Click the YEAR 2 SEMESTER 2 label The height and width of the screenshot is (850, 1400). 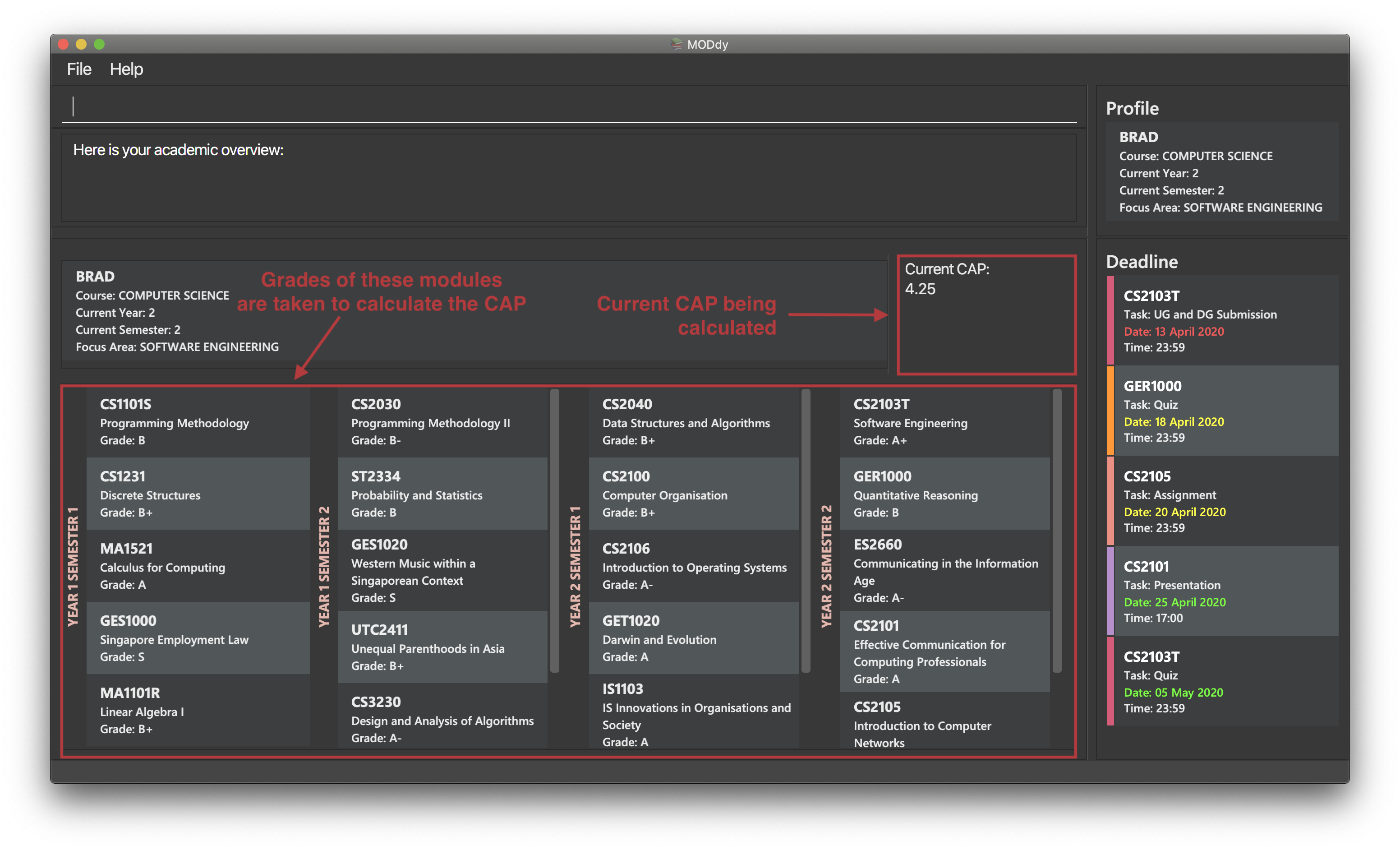pyautogui.click(x=826, y=567)
